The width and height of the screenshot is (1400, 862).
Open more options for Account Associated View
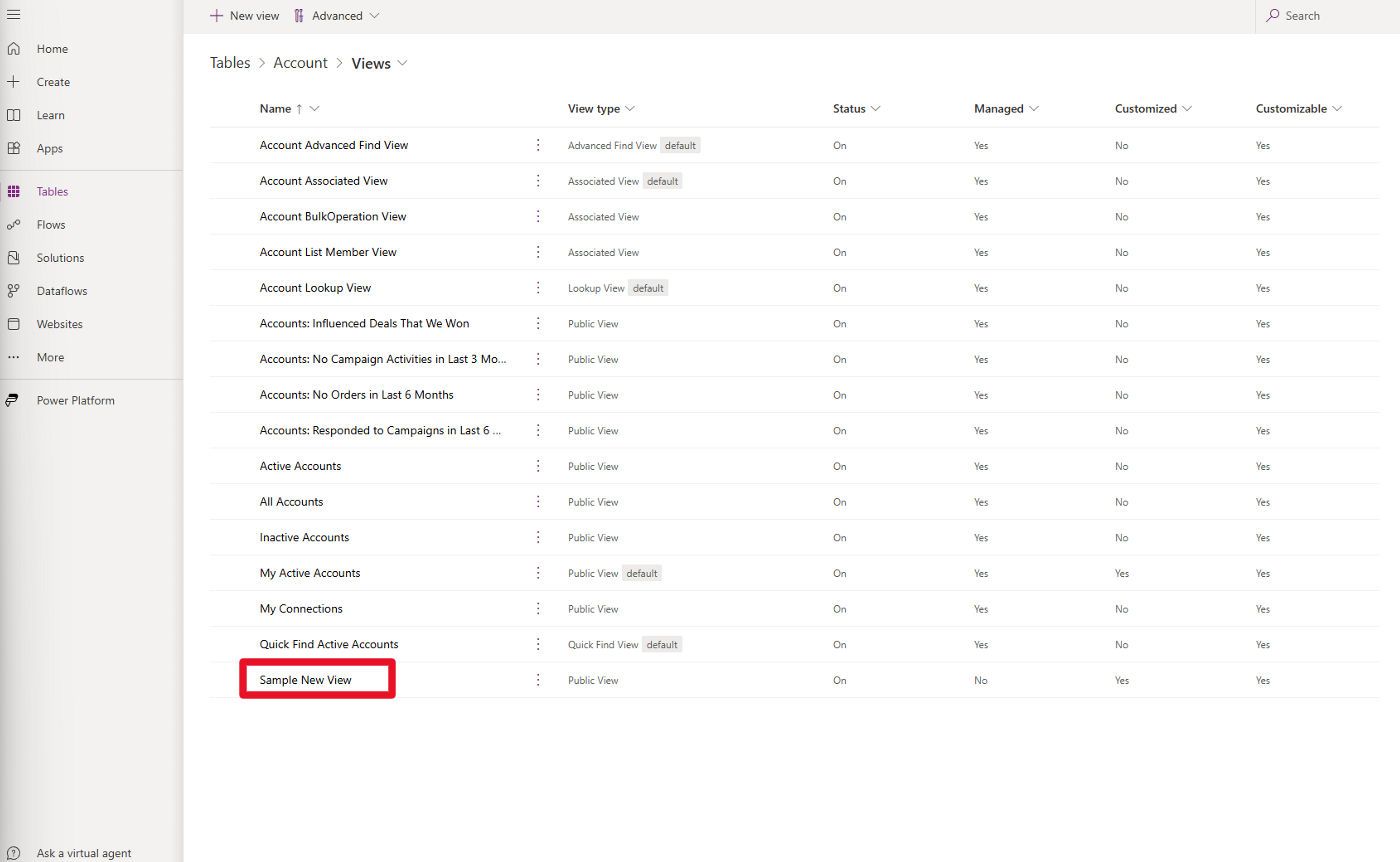click(x=538, y=181)
